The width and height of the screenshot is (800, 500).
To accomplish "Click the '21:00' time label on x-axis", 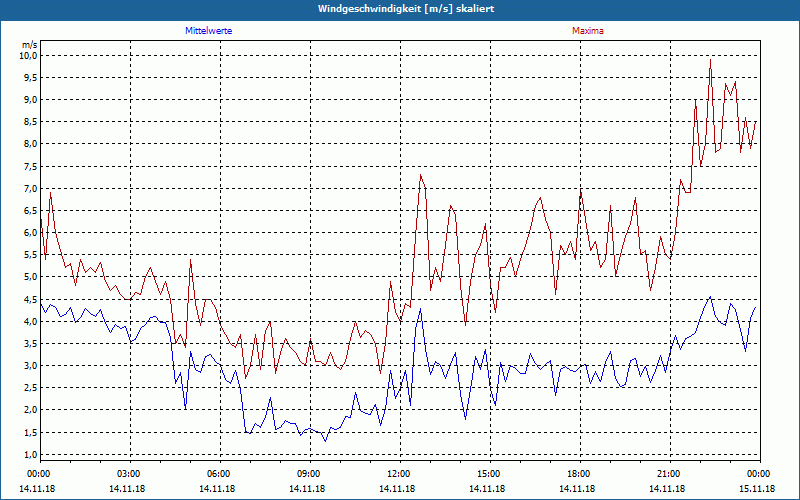I will 670,474.
